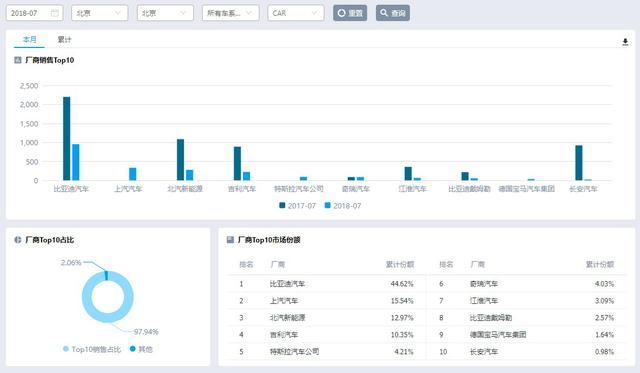The width and height of the screenshot is (640, 373).
Task: Click the table icon beside 厂商Top10市场份额
Action: tap(230, 240)
